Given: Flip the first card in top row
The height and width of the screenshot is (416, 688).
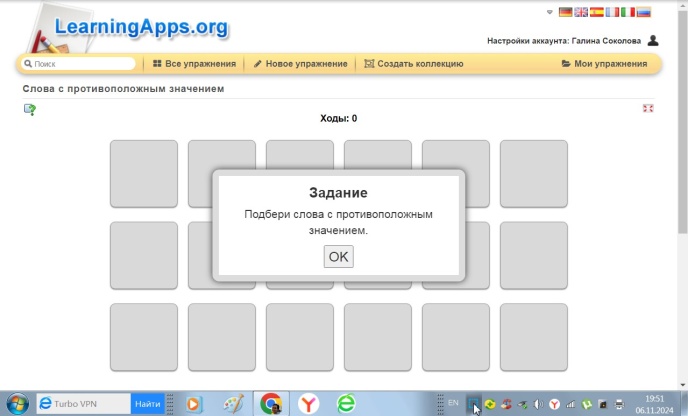Looking at the screenshot, I should pos(144,173).
